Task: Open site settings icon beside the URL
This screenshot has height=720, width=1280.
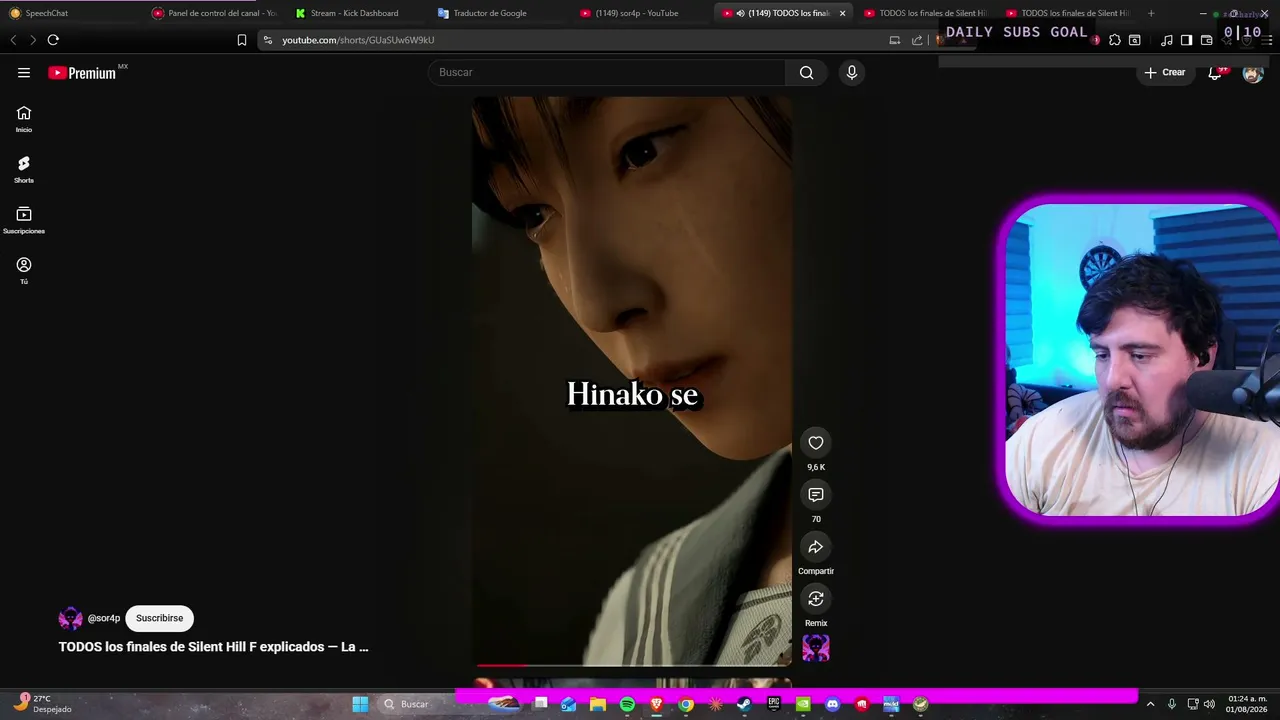Action: [267, 40]
